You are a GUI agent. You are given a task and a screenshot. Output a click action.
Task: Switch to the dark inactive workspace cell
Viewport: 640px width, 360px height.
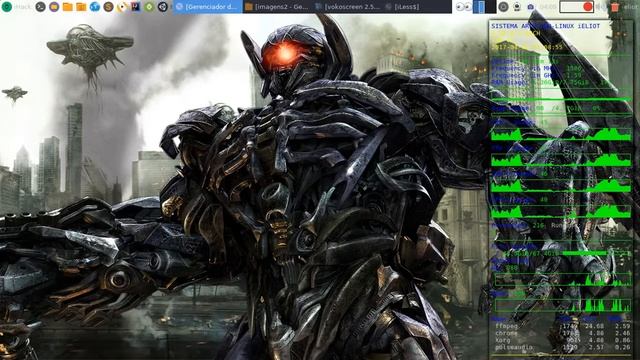(x=491, y=7)
